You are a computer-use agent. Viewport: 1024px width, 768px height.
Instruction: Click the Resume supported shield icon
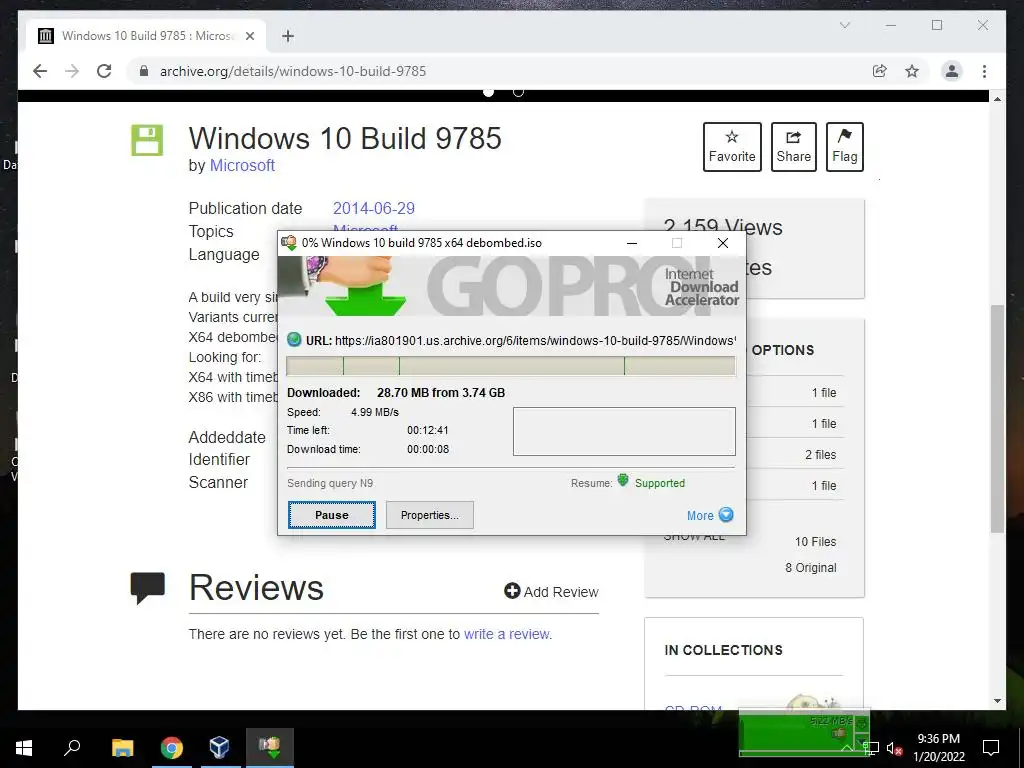[623, 481]
